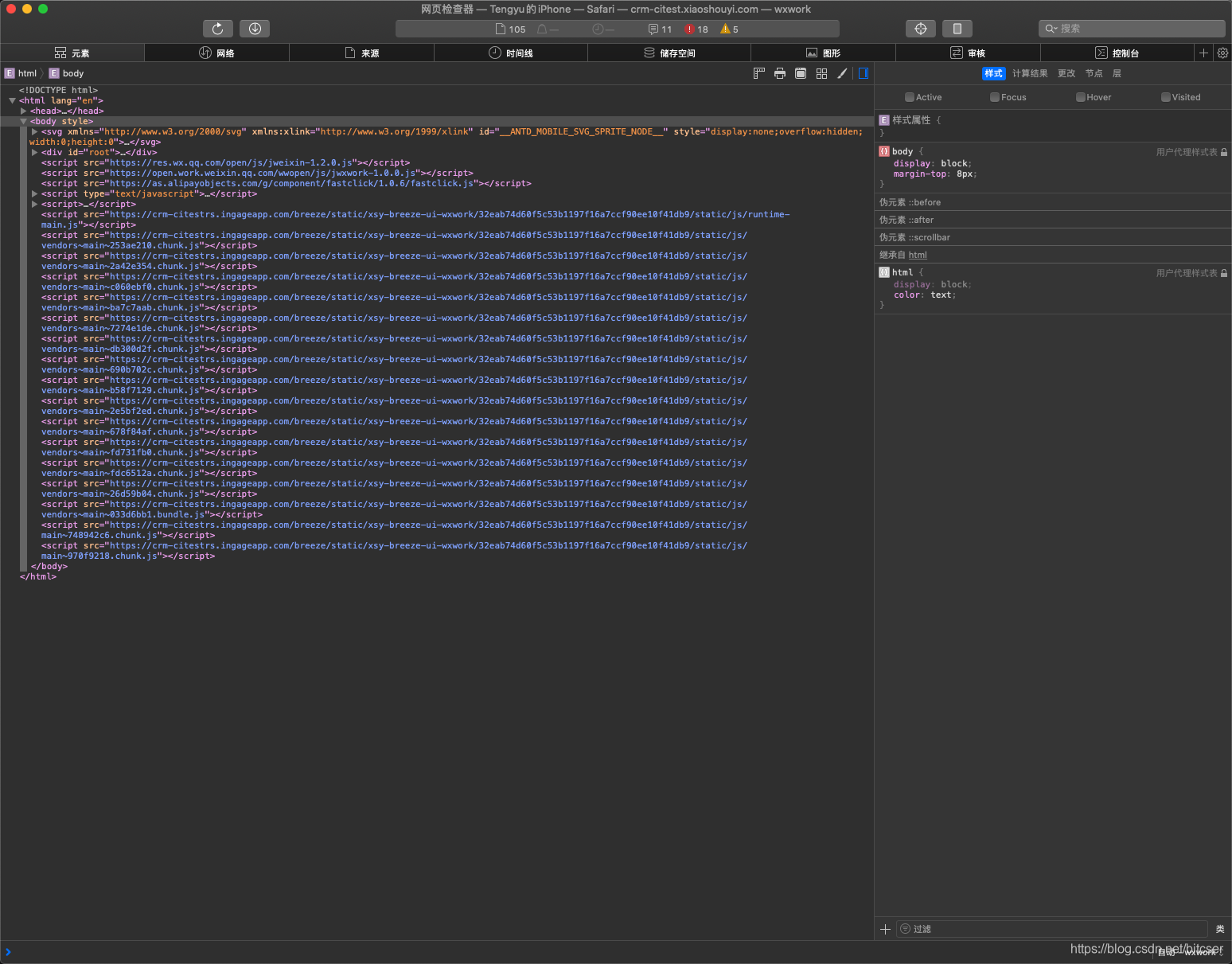1232x964 pixels.
Task: Open the 时间线 Timelines tab
Action: click(x=511, y=53)
